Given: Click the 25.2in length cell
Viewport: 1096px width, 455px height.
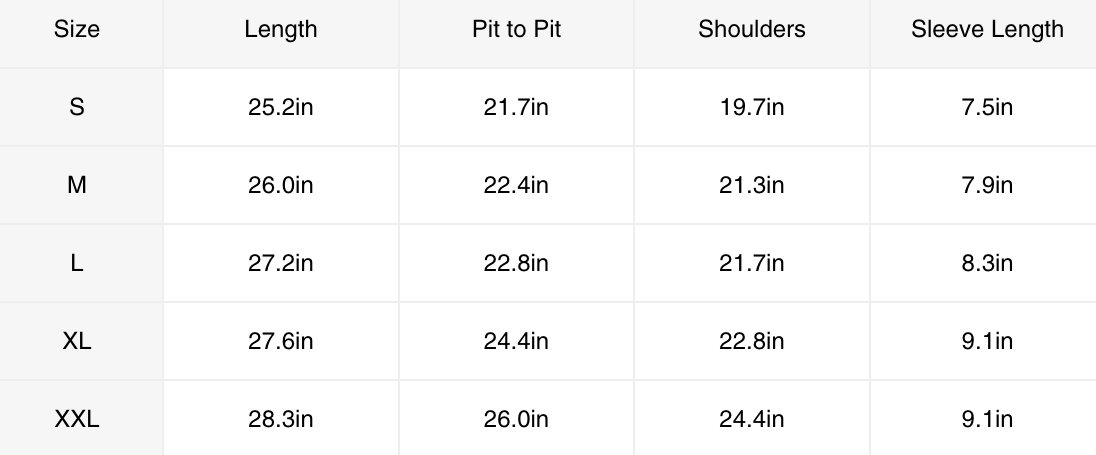Looking at the screenshot, I should click(x=280, y=107).
